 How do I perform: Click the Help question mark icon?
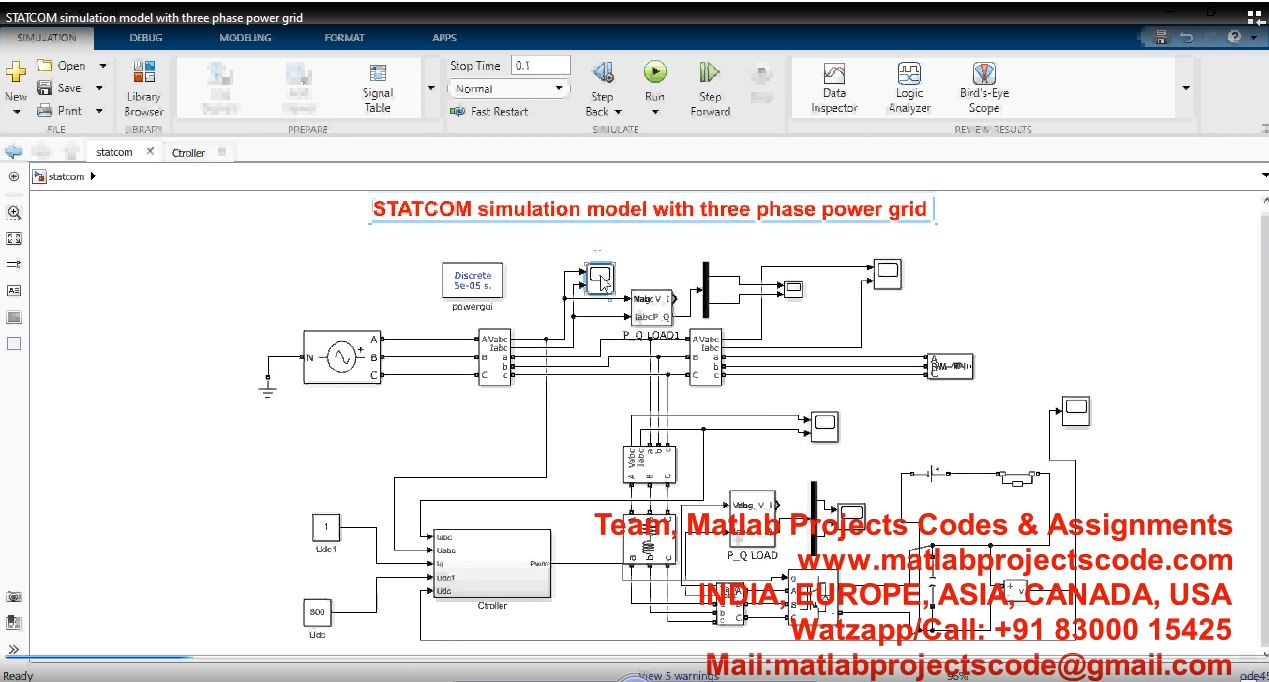1235,37
